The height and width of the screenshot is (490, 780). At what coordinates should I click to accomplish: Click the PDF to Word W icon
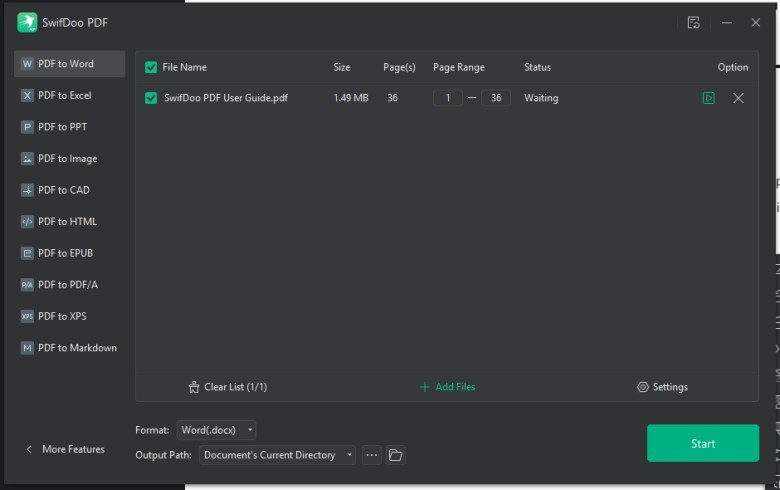27,64
